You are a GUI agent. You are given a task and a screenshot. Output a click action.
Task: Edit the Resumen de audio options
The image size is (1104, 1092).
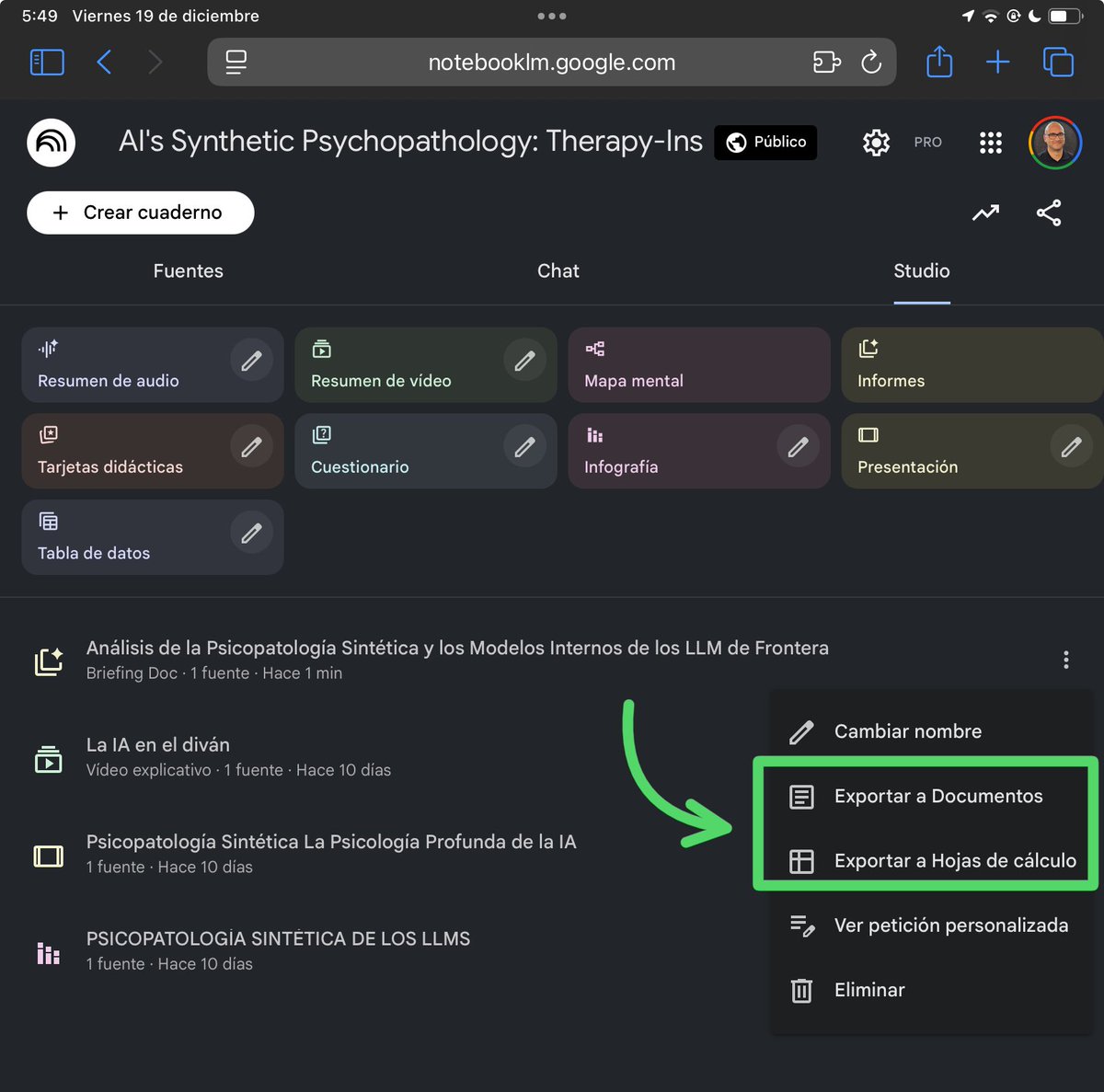[251, 362]
